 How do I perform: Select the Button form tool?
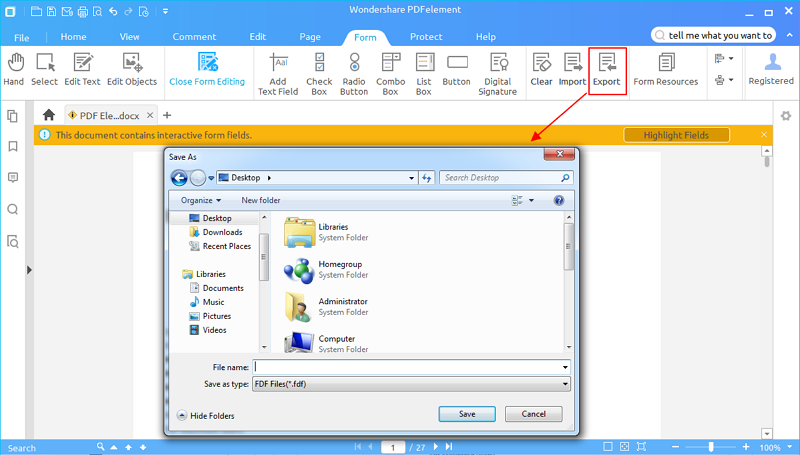click(457, 70)
